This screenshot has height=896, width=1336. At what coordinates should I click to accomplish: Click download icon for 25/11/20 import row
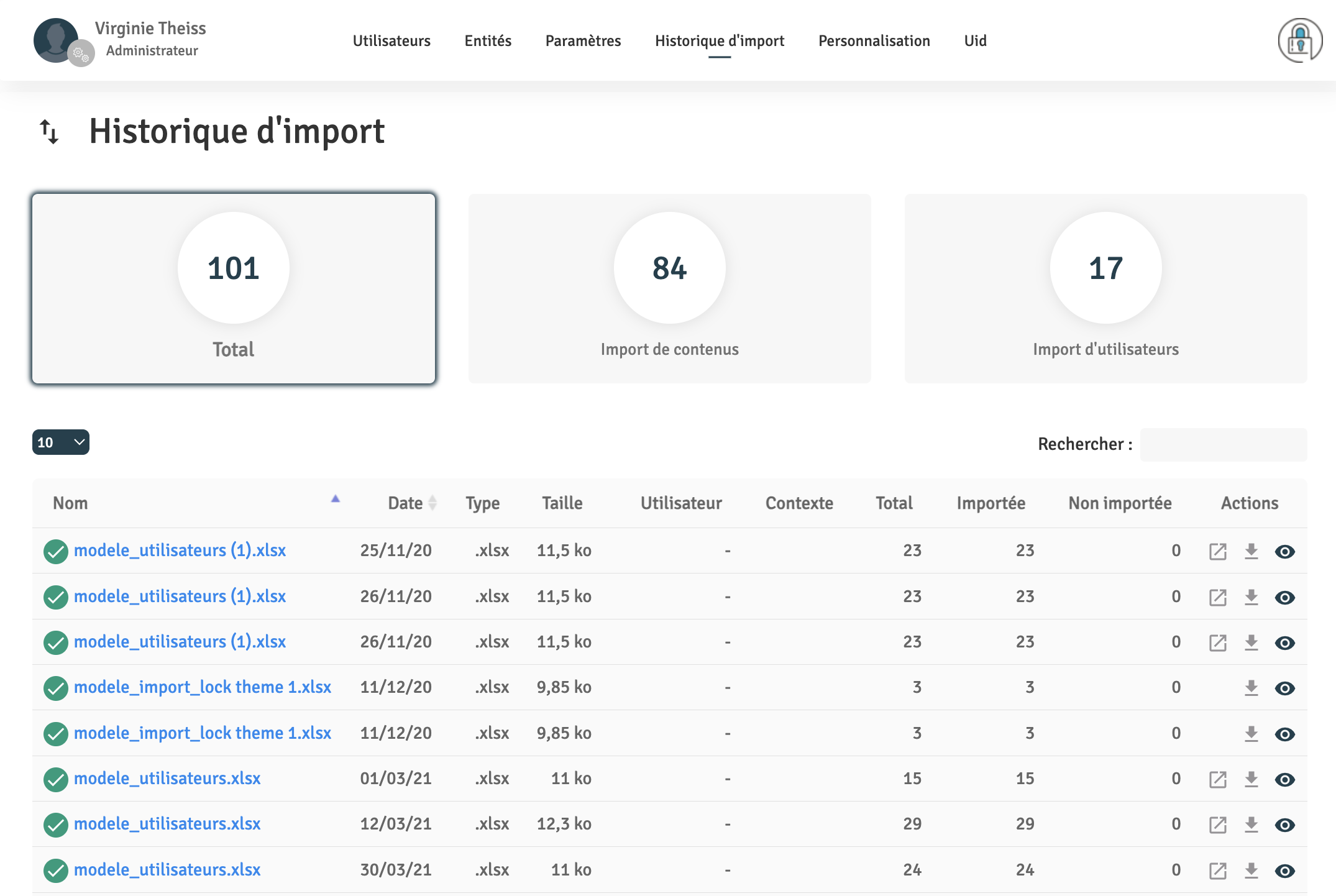pos(1251,551)
